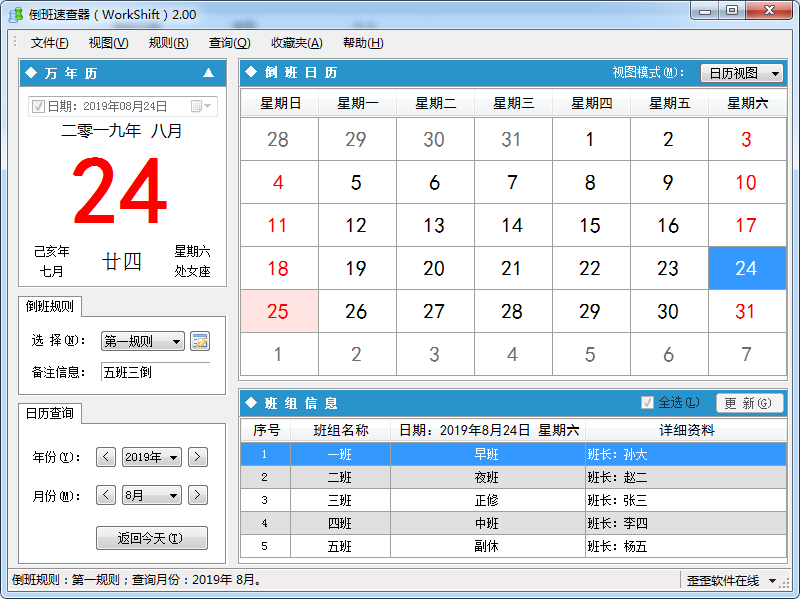The width and height of the screenshot is (800, 599).
Task: Select grayed day 28 of previous month
Action: point(279,139)
